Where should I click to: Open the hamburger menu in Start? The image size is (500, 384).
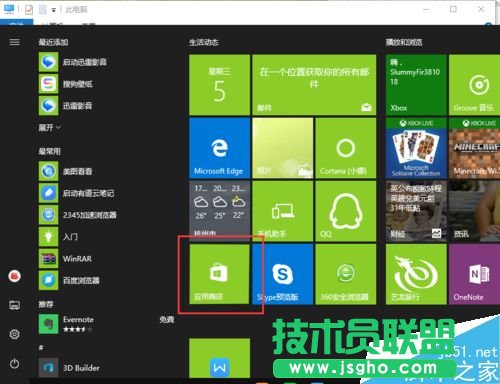14,42
